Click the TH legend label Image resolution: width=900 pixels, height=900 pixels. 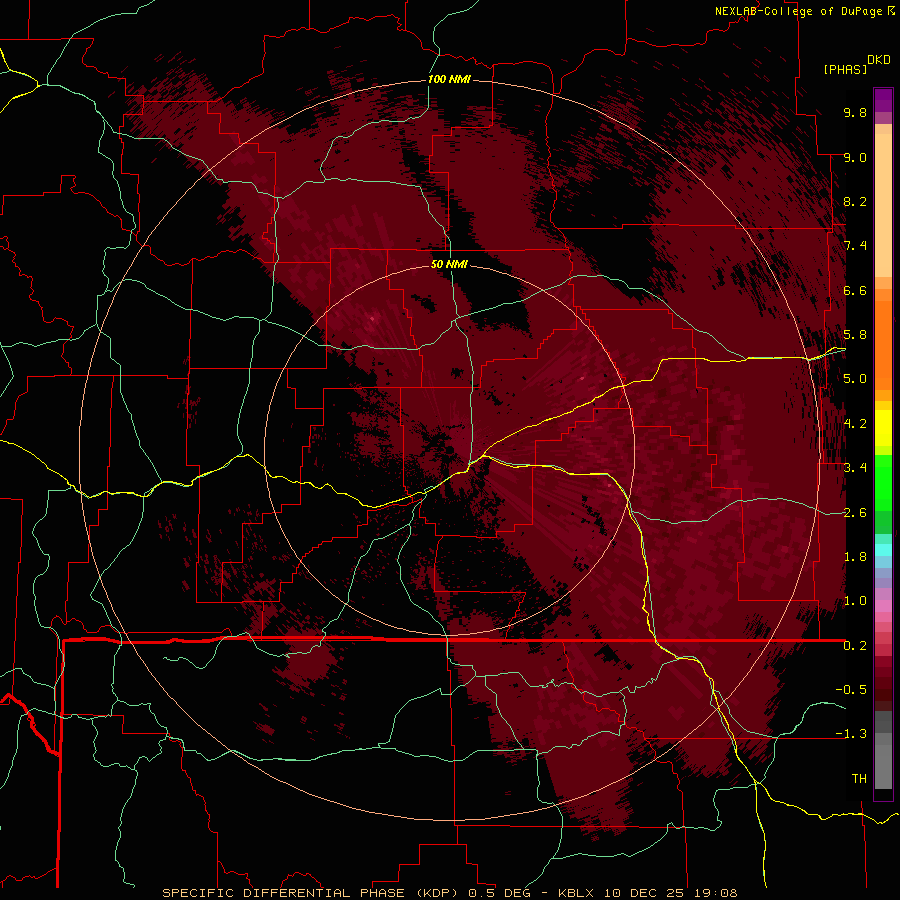(859, 779)
